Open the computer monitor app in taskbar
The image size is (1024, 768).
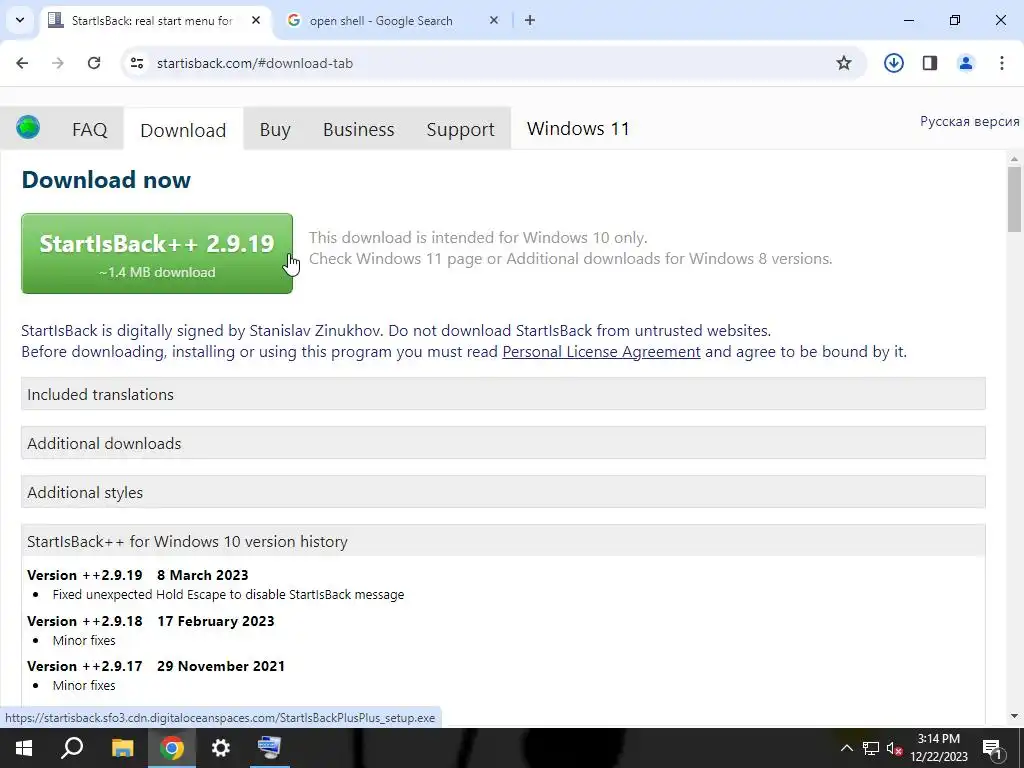269,748
